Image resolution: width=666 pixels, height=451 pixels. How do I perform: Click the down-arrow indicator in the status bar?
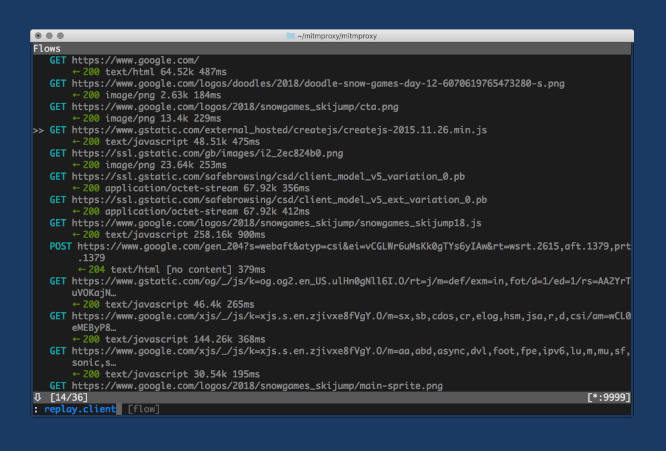click(x=37, y=397)
